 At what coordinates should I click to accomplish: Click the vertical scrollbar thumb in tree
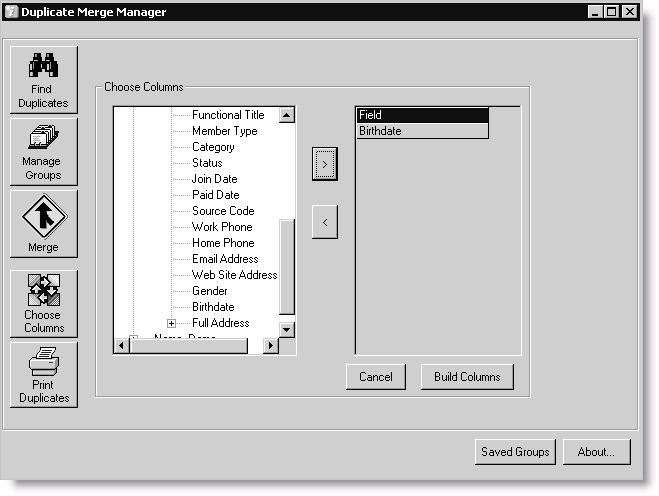pyautogui.click(x=287, y=266)
